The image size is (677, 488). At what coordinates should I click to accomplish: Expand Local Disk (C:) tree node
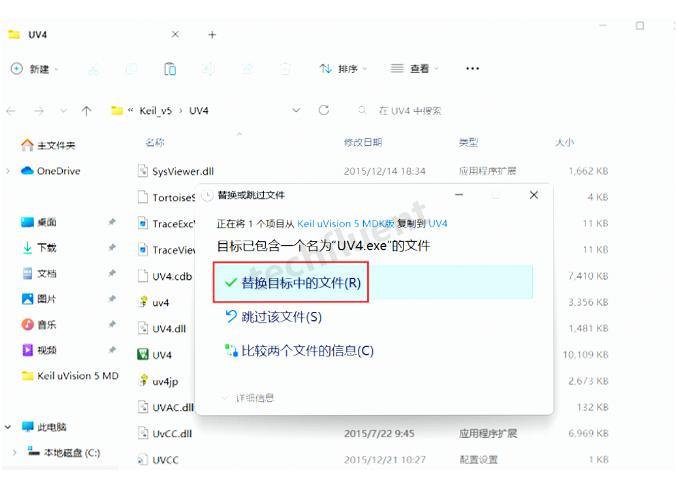click(15, 453)
